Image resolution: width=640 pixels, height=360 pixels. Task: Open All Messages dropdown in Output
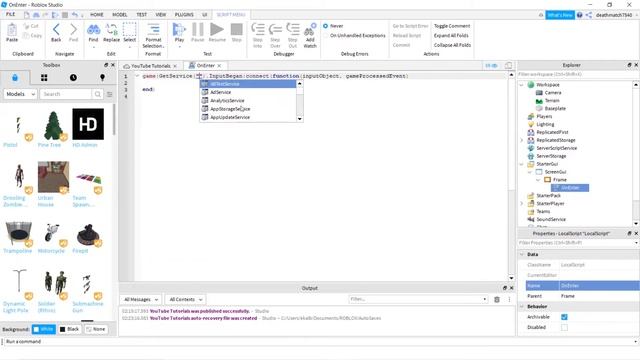click(x=141, y=299)
